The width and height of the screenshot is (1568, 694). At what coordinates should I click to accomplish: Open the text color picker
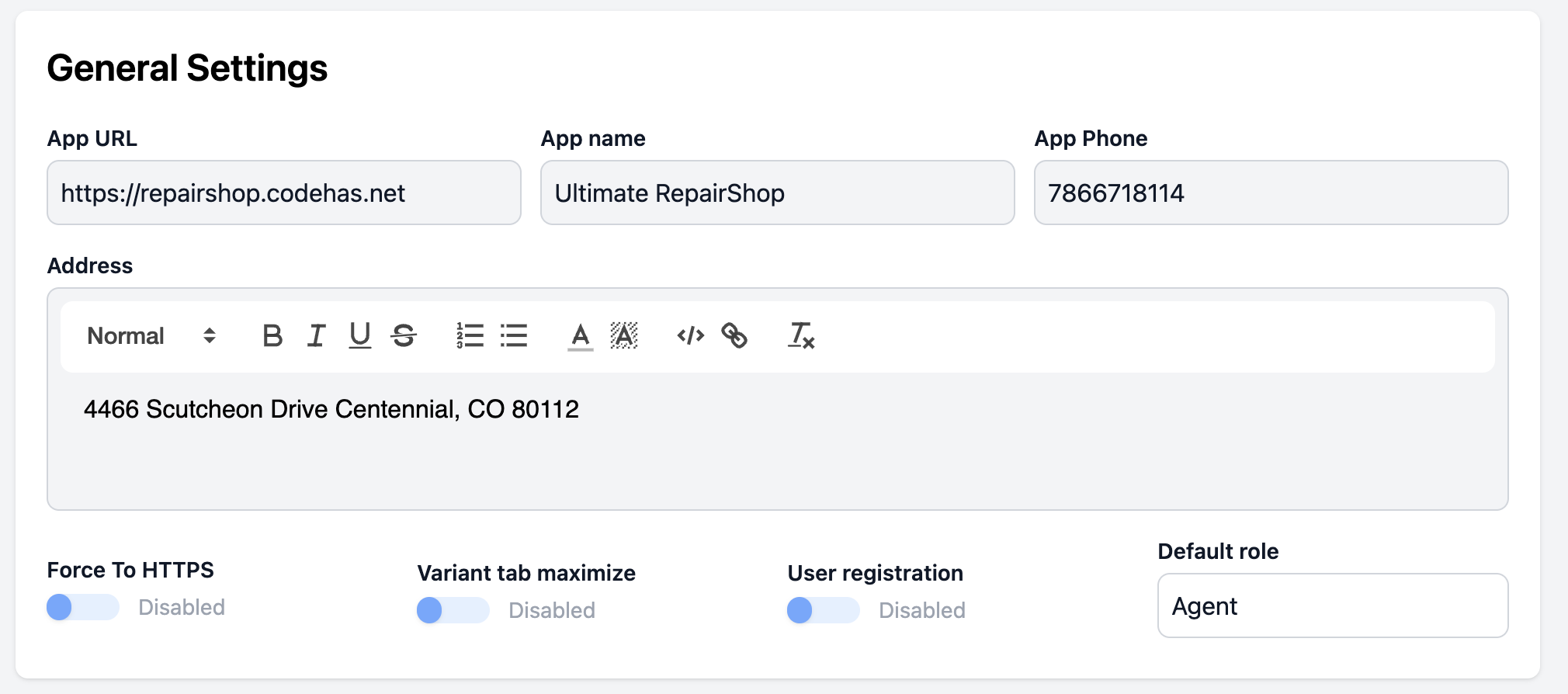[580, 336]
